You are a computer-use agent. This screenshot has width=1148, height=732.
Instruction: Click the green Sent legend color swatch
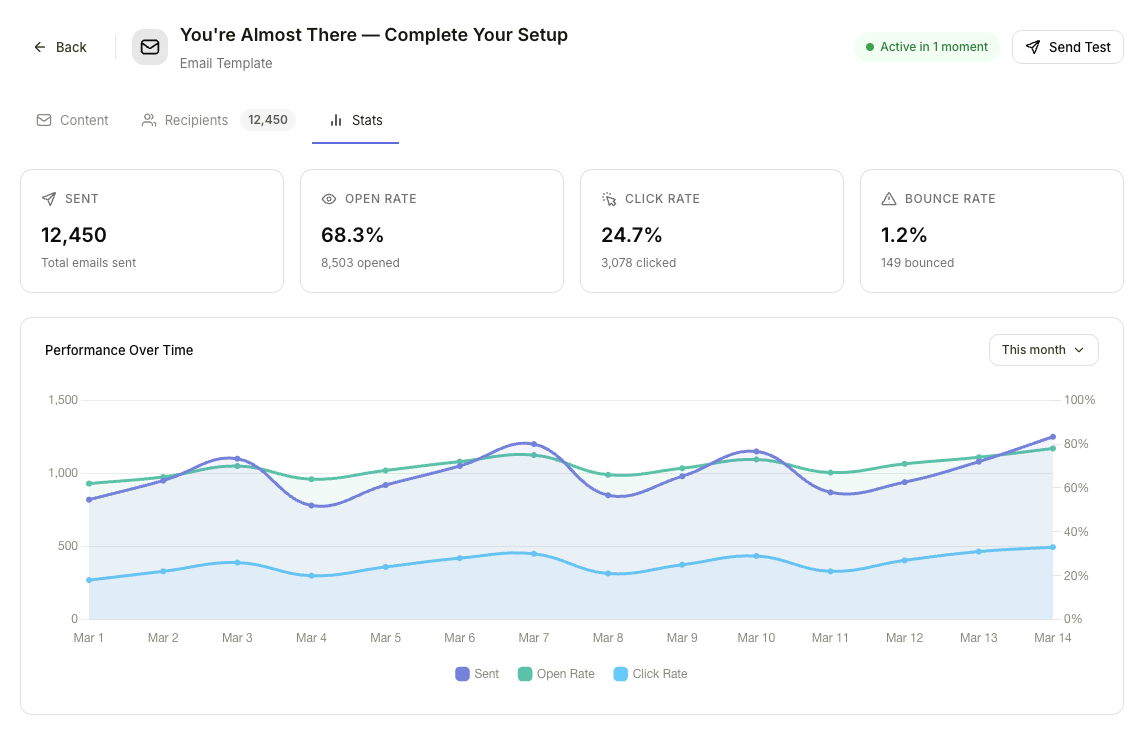(524, 673)
